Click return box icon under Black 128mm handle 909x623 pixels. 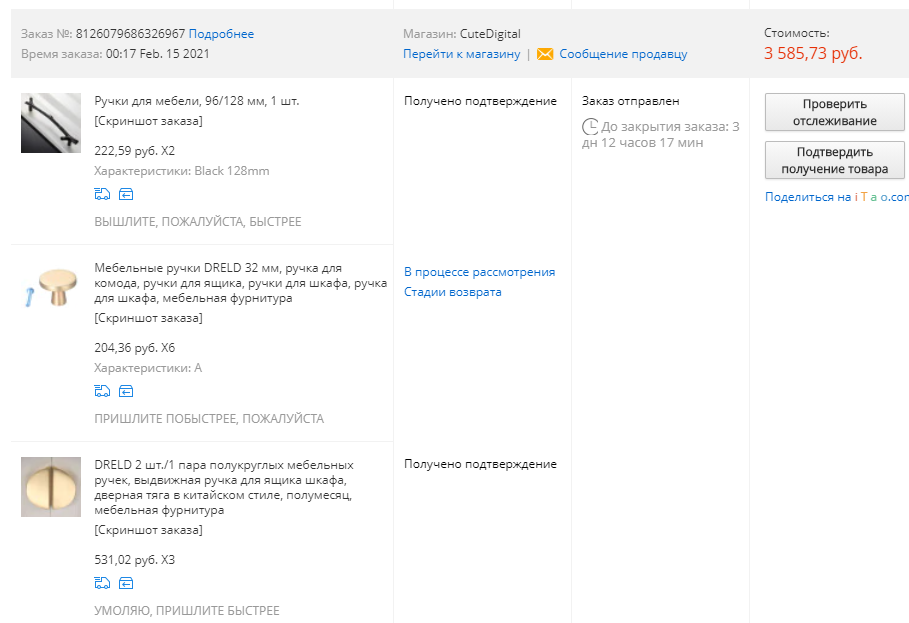tap(126, 194)
